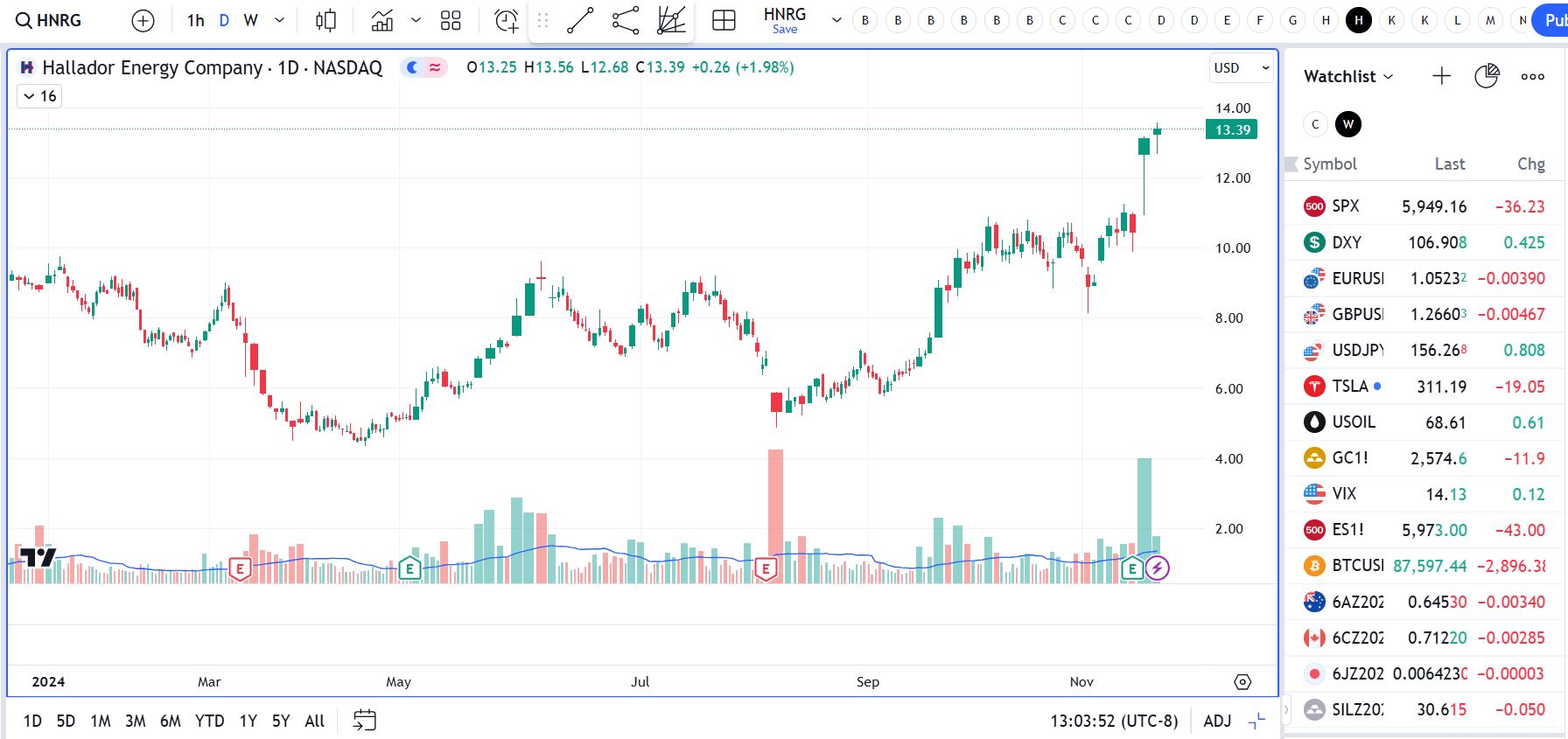
Task: Open the watchlist three-dots more menu
Action: [1532, 76]
